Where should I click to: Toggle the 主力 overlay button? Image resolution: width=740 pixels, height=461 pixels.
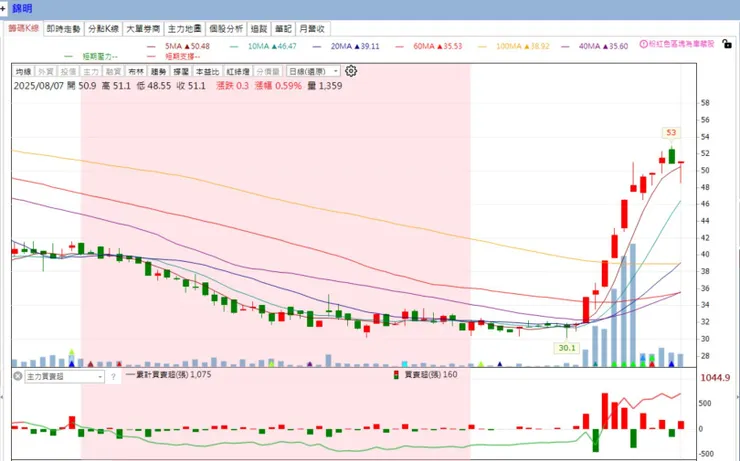[x=91, y=72]
